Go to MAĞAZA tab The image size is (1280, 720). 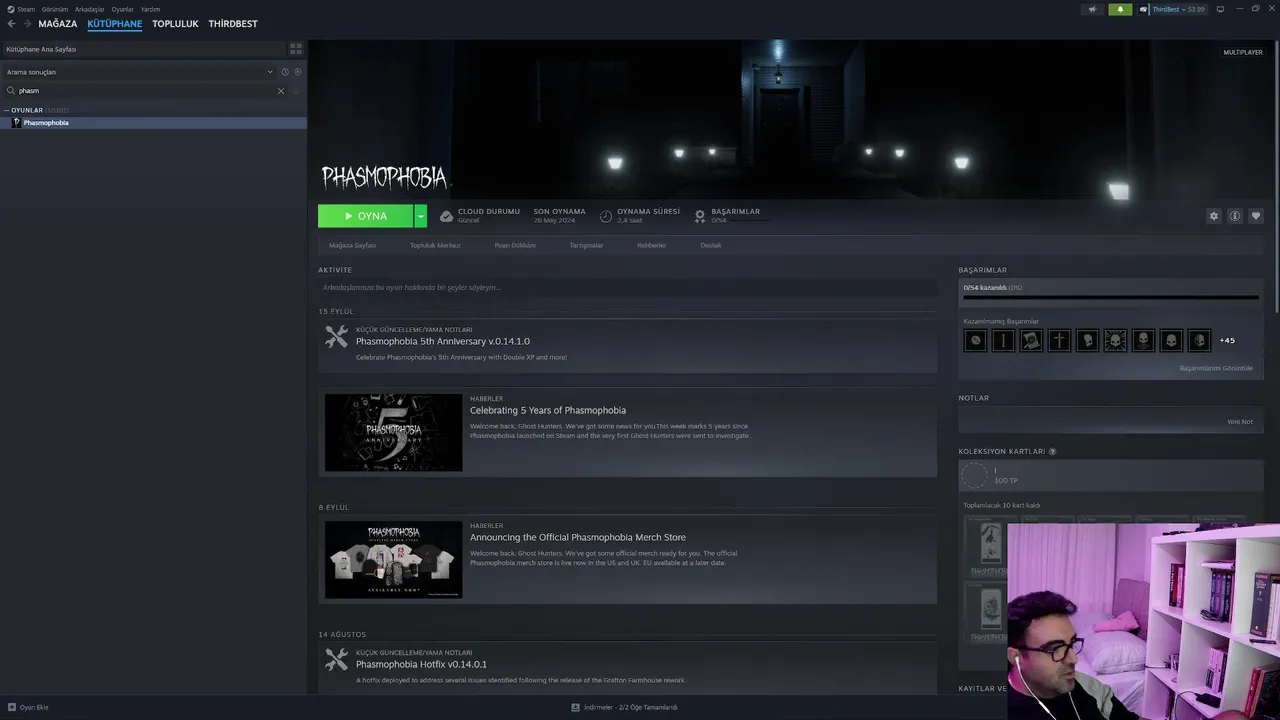(58, 24)
